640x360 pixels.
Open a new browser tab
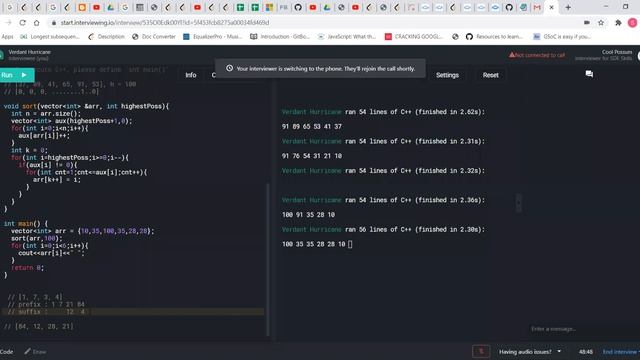[x=568, y=7]
